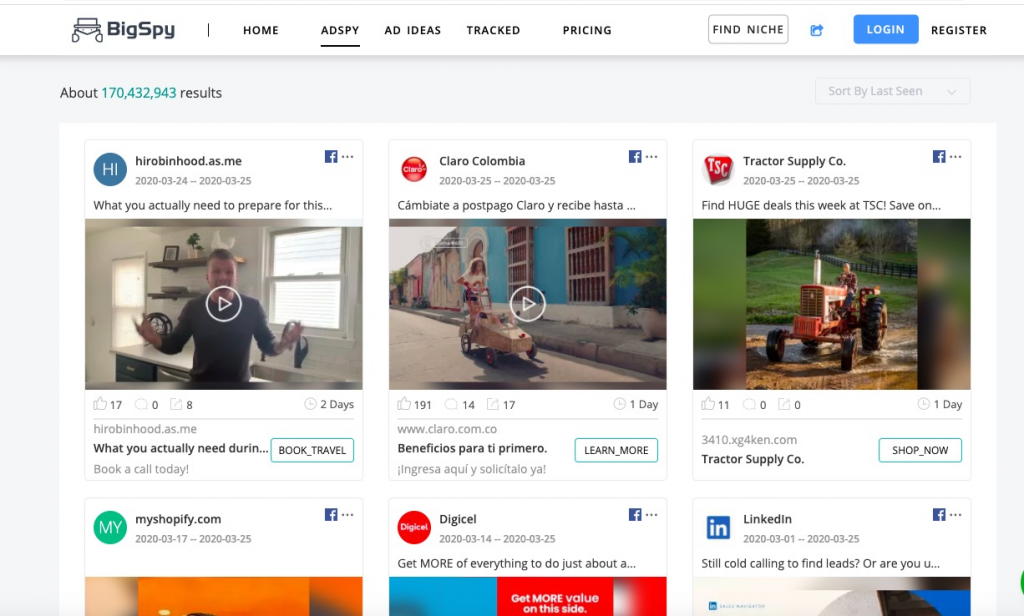Click the TSC logo avatar

coord(718,170)
